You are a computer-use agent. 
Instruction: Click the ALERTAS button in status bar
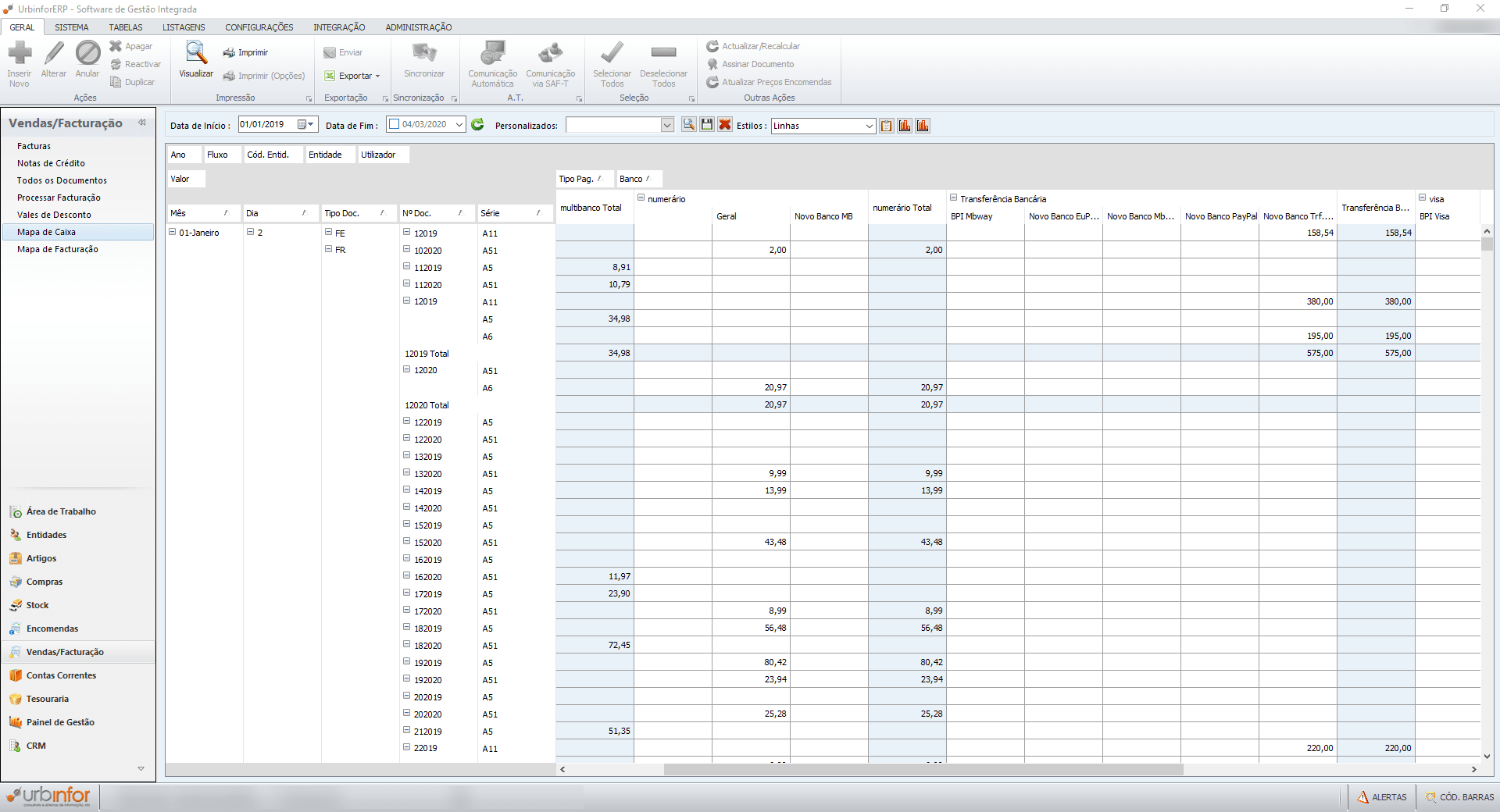coord(1382,797)
